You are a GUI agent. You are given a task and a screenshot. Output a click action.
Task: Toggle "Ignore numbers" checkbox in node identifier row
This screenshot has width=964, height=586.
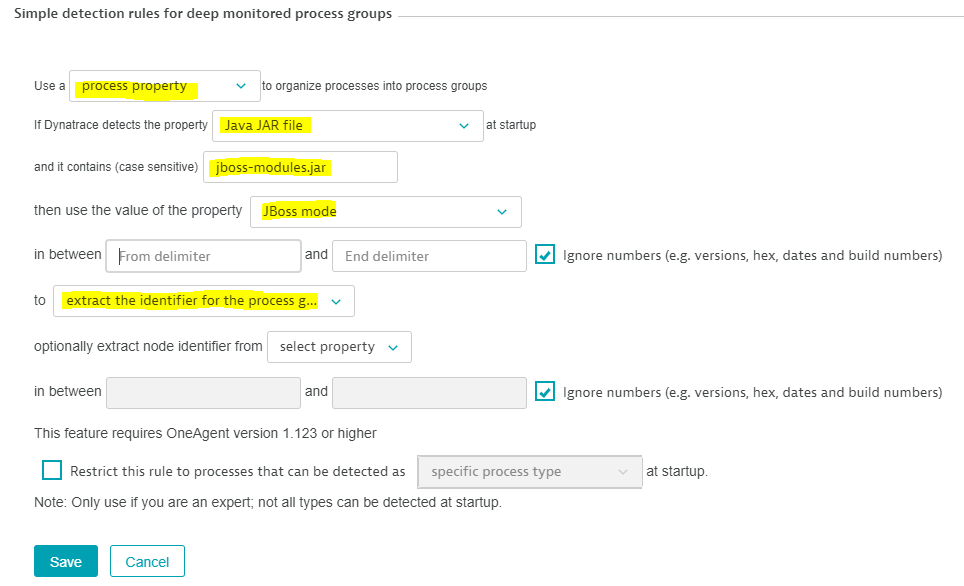tap(545, 392)
